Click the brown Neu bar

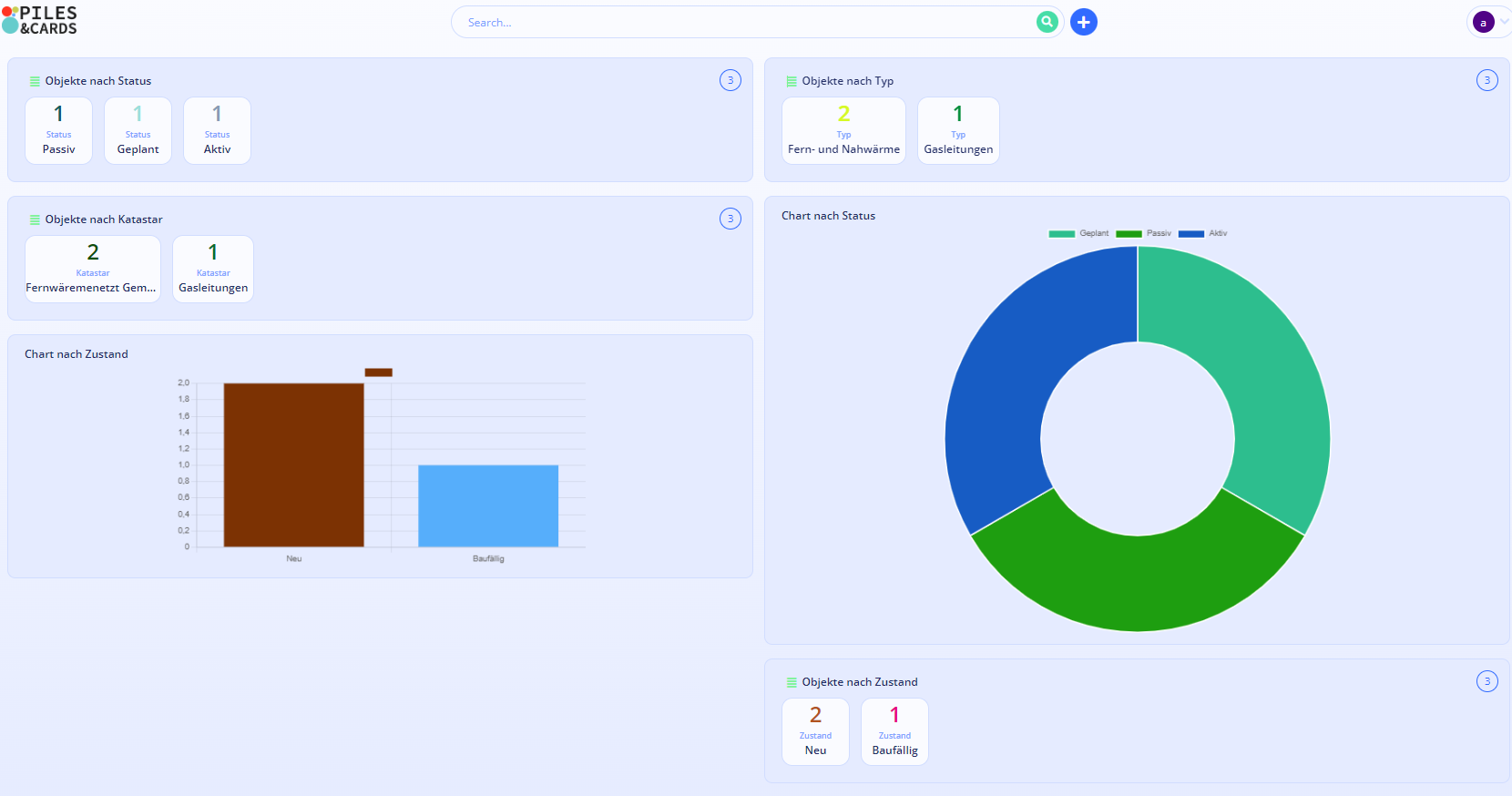click(294, 464)
